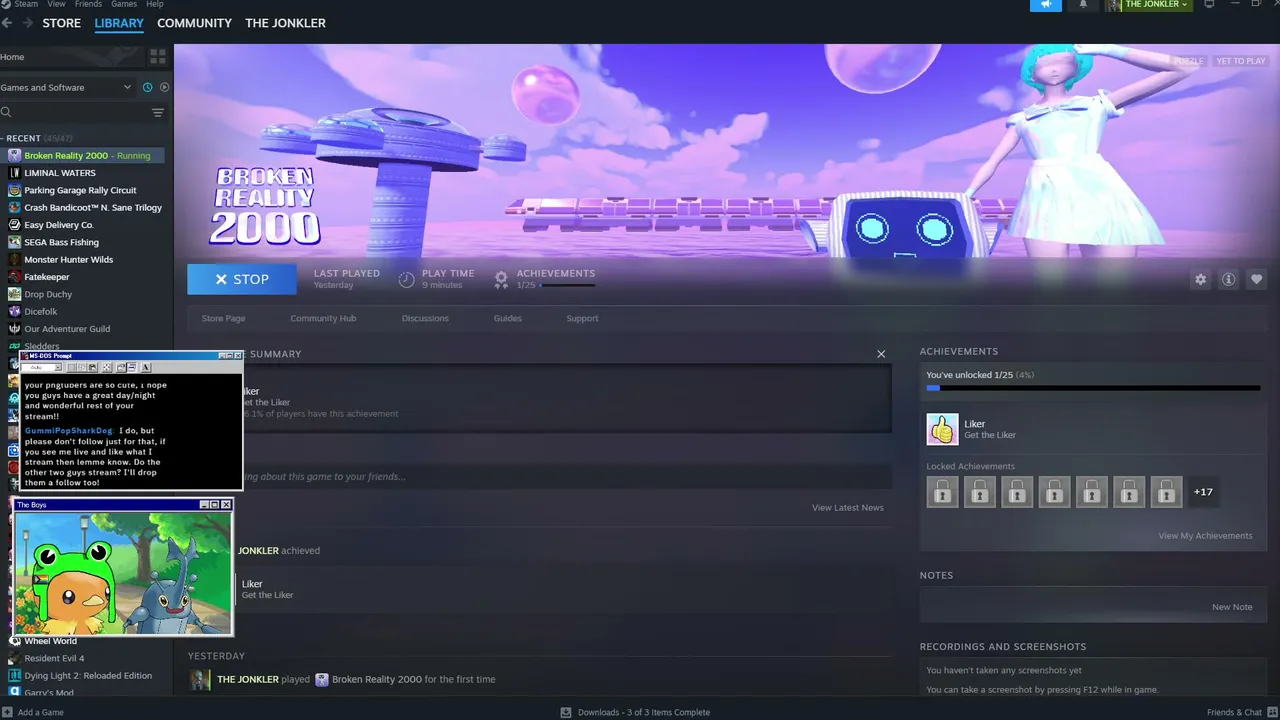Viewport: 1280px width, 720px height.
Task: Select Drop Duchy in the library list
Action: 48,294
